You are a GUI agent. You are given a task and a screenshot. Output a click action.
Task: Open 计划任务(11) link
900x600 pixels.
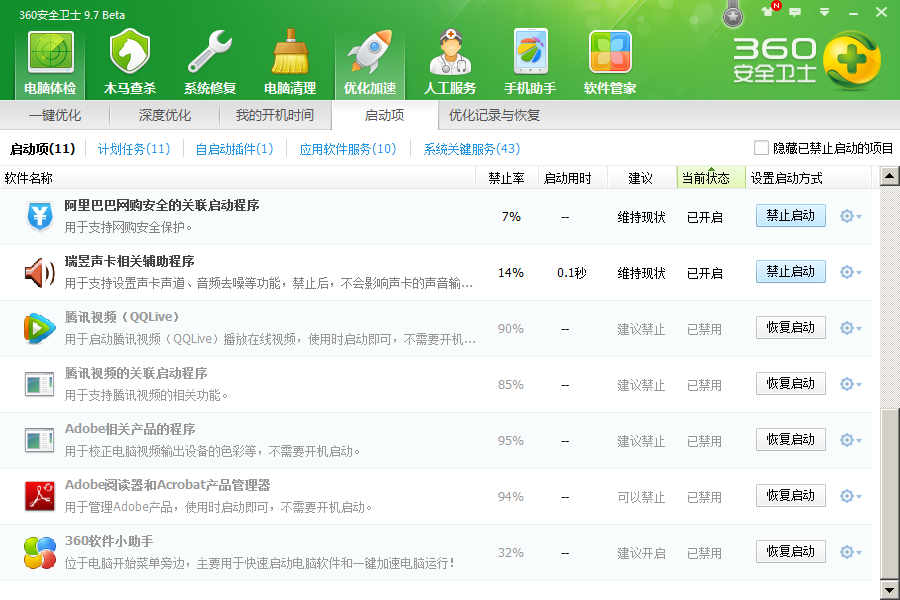(134, 149)
